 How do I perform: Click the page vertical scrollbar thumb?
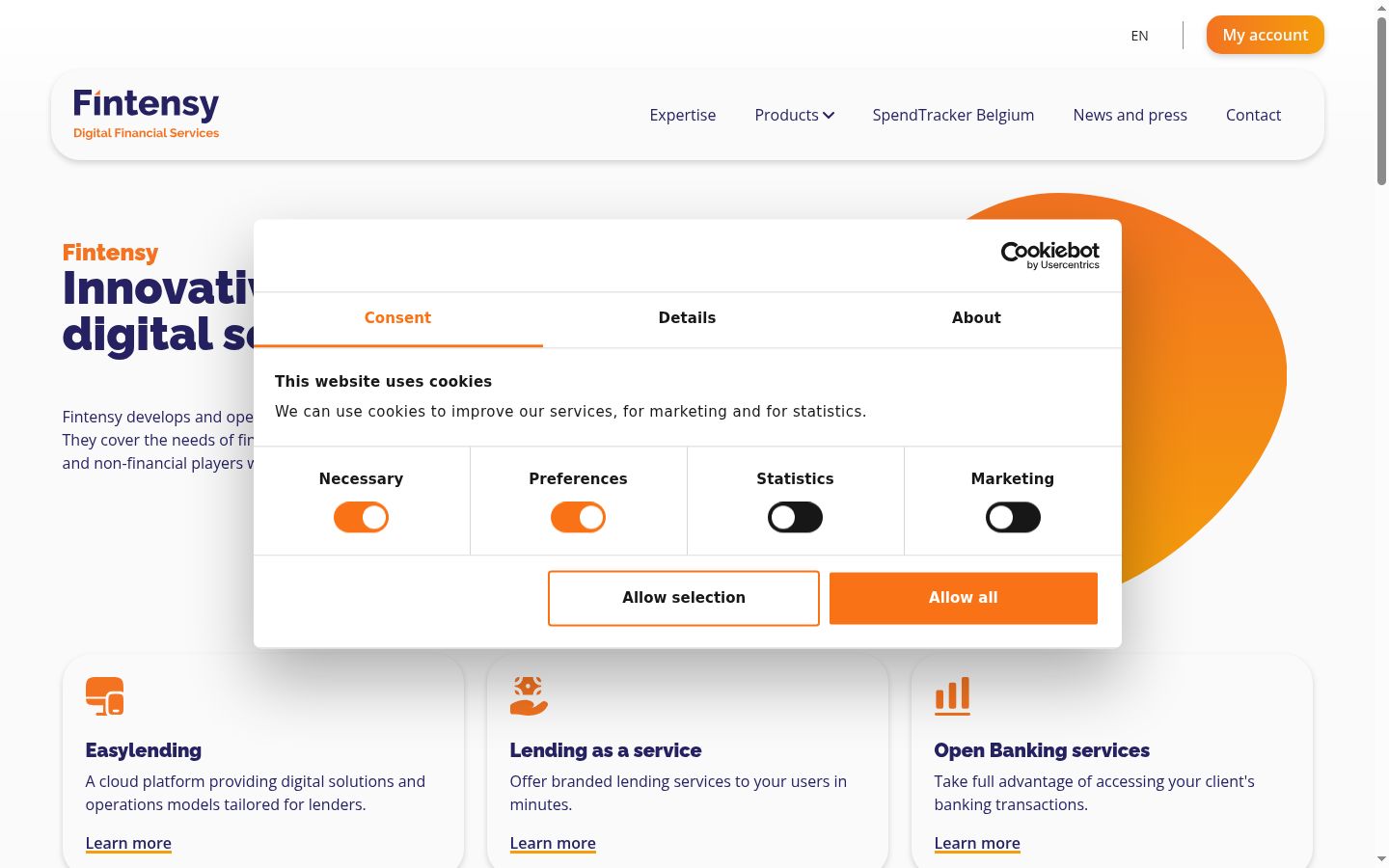point(1381,99)
